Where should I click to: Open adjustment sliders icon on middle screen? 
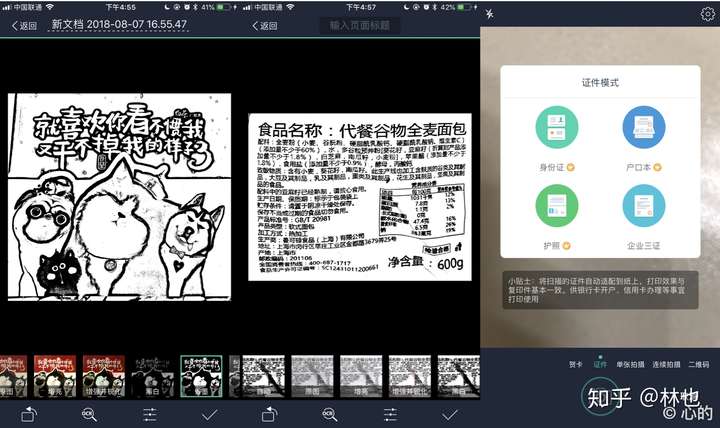coord(390,415)
